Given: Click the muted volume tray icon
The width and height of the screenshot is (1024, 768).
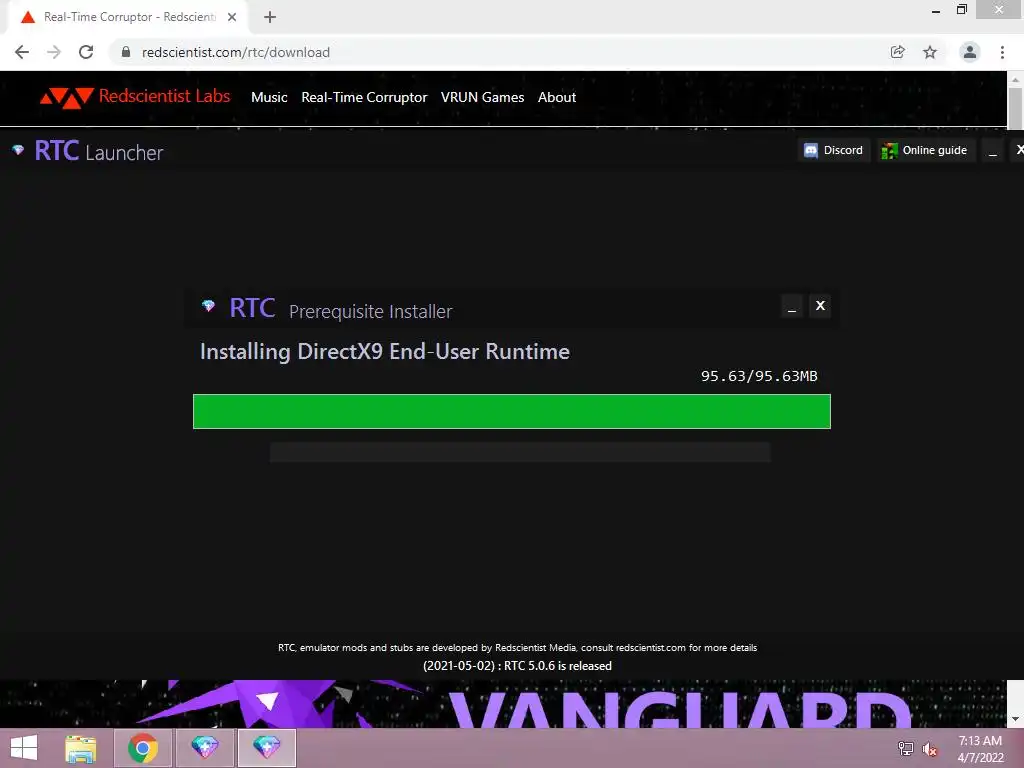Looking at the screenshot, I should coord(930,749).
